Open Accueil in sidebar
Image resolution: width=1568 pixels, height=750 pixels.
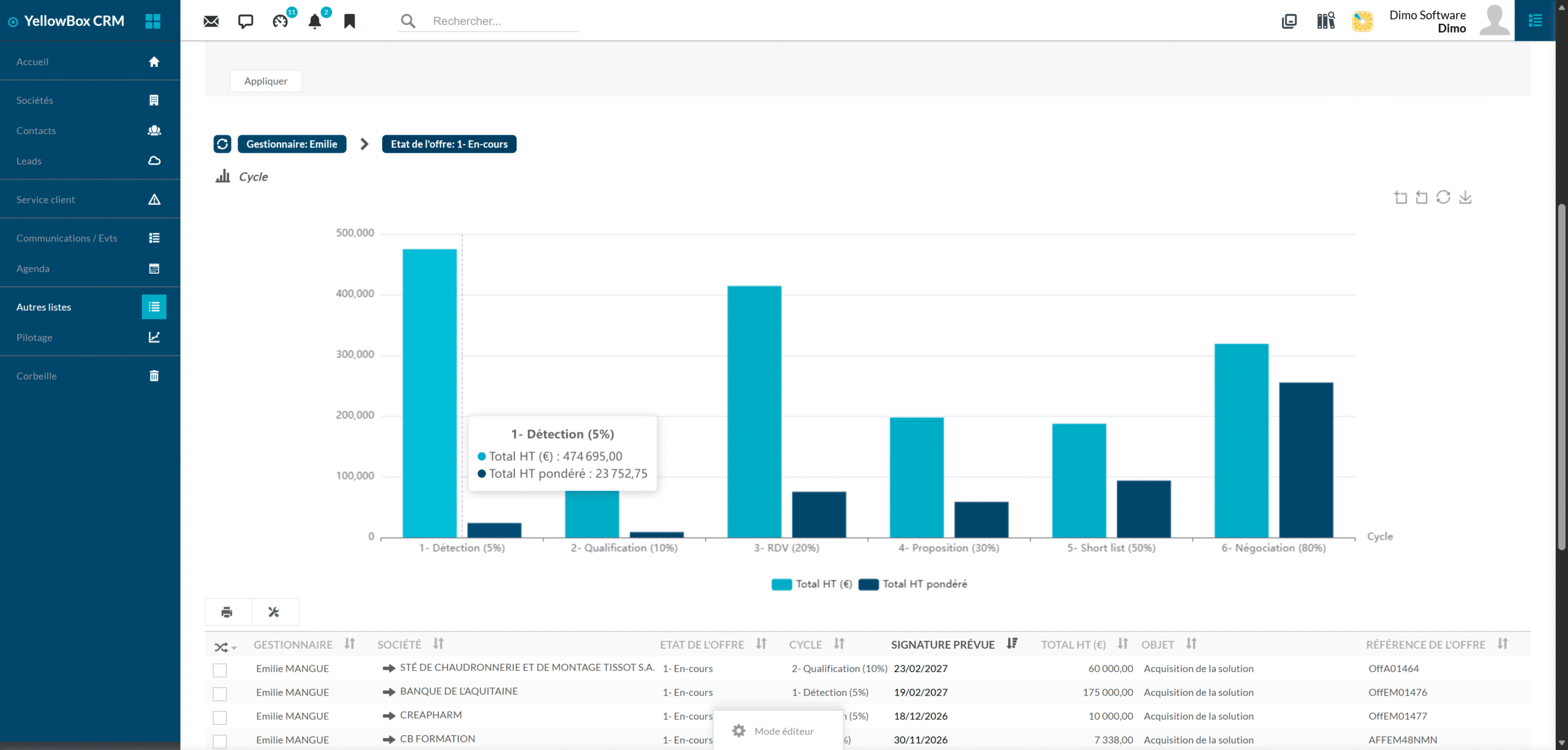tap(90, 62)
